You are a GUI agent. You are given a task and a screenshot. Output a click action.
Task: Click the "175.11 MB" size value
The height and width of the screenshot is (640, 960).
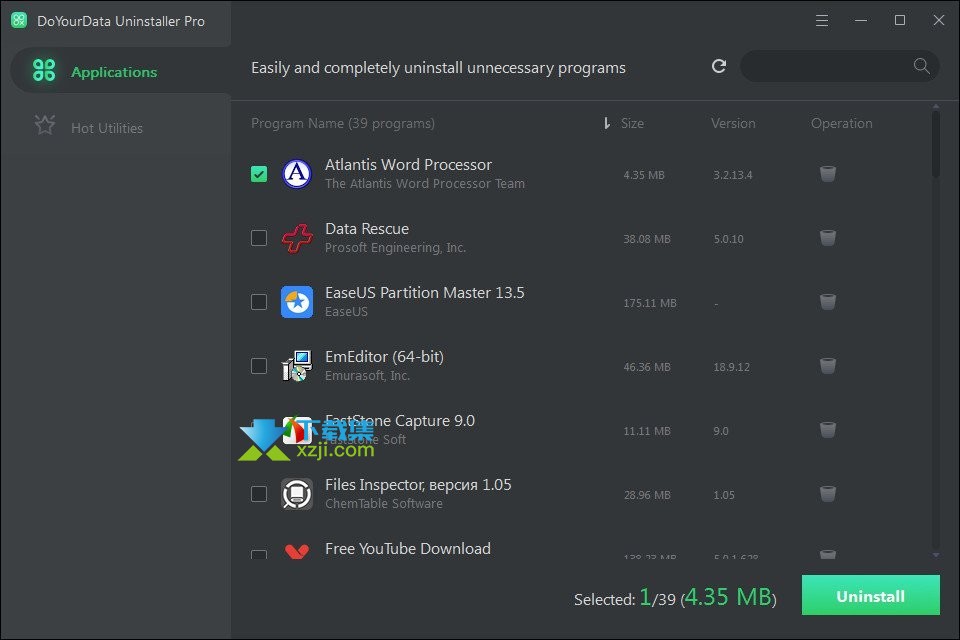coord(650,303)
